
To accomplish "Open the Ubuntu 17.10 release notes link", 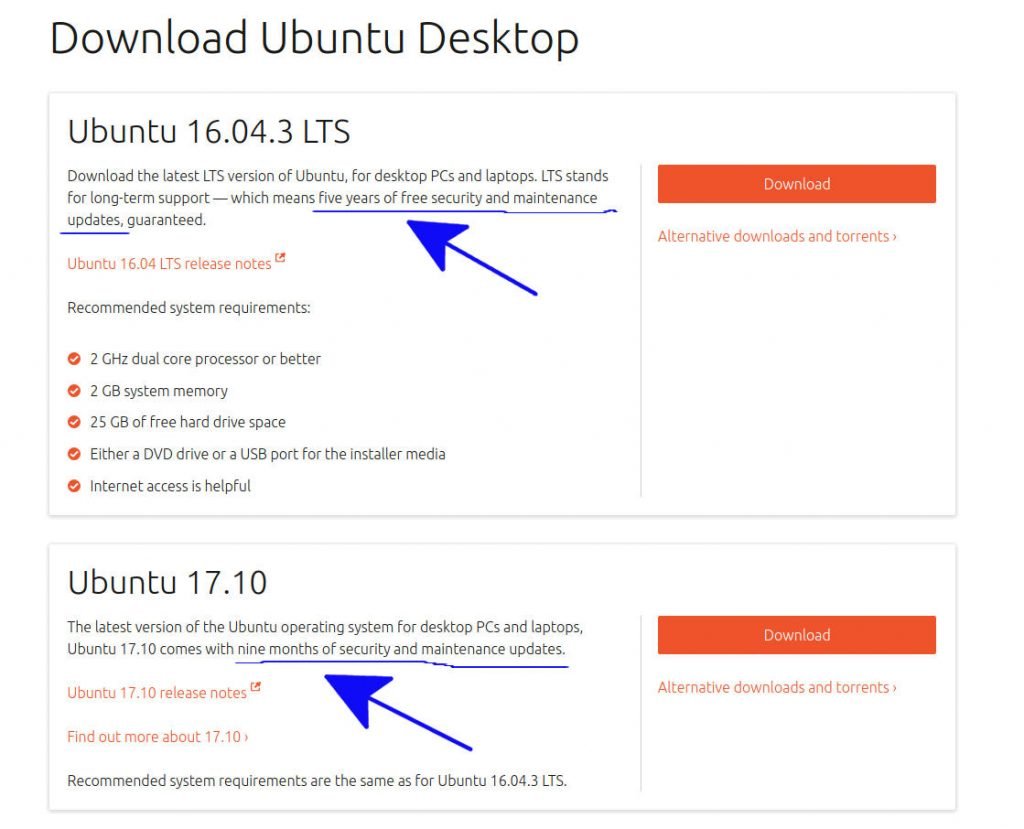I will point(157,693).
